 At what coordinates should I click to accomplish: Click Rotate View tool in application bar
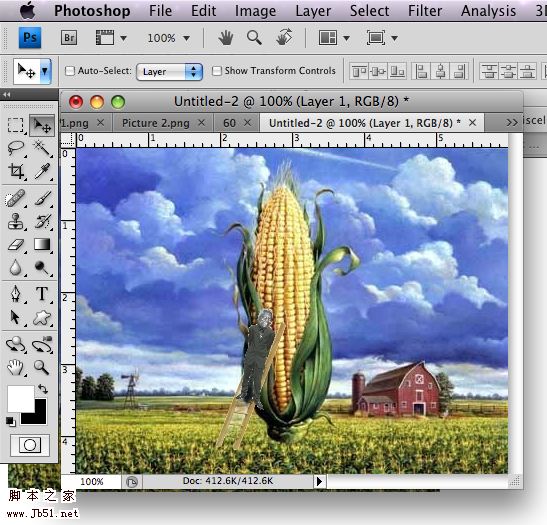284,37
